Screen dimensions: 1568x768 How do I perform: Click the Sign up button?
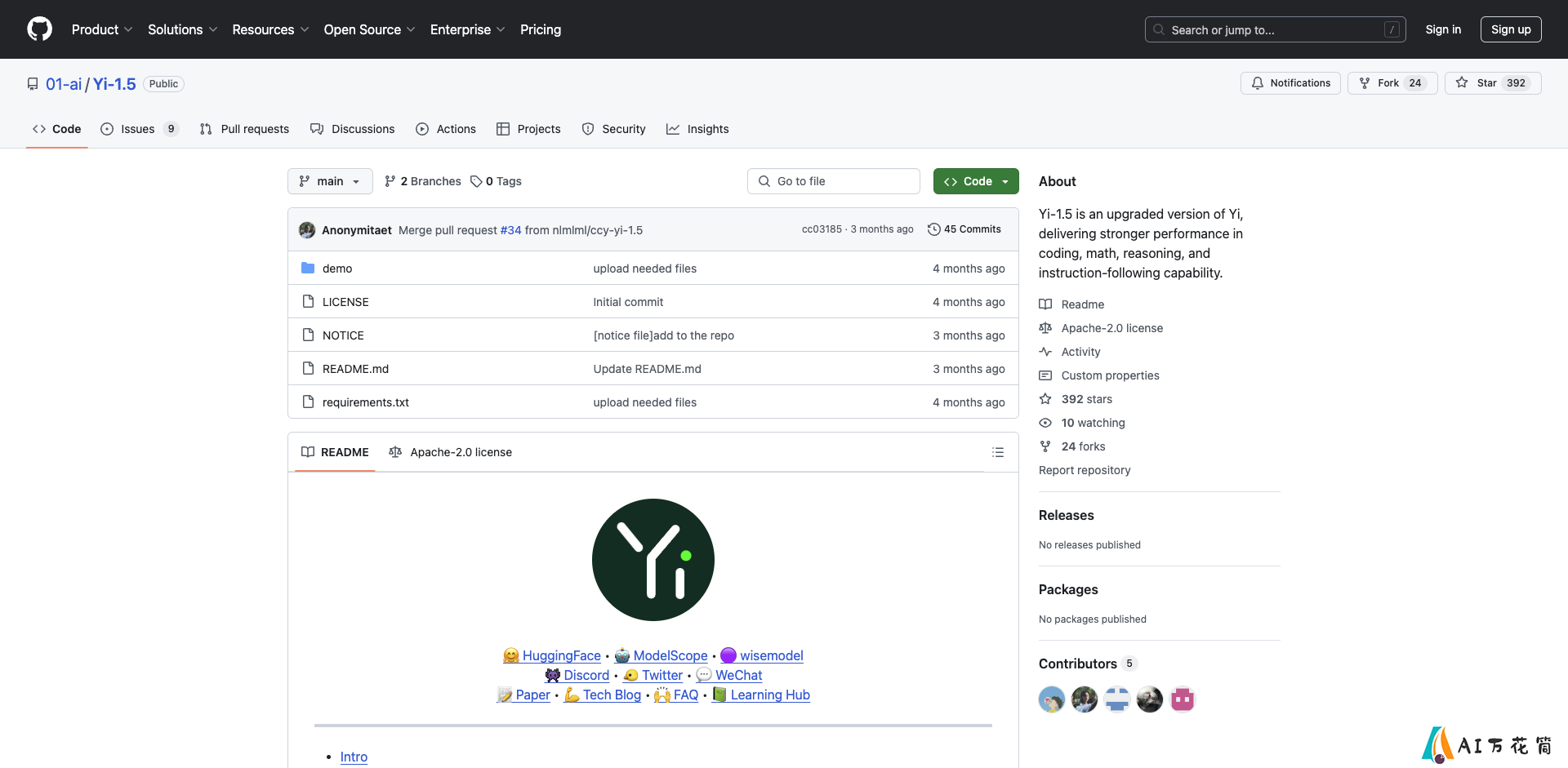(x=1511, y=29)
